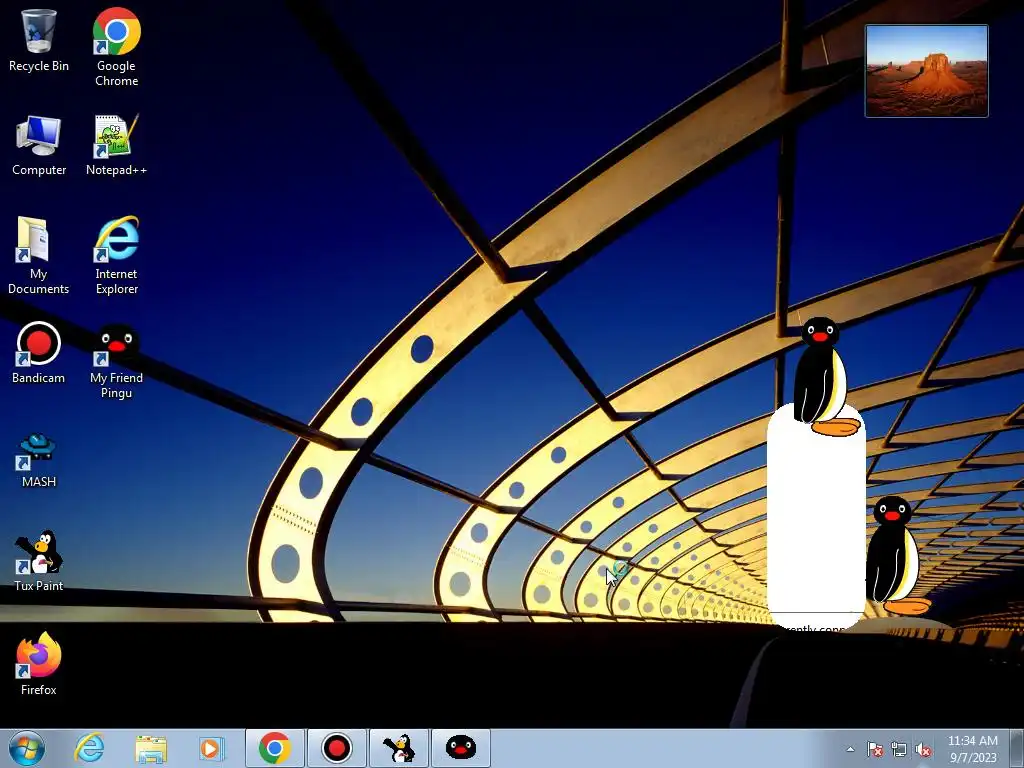
Task: Open the network status tray icon
Action: 899,749
